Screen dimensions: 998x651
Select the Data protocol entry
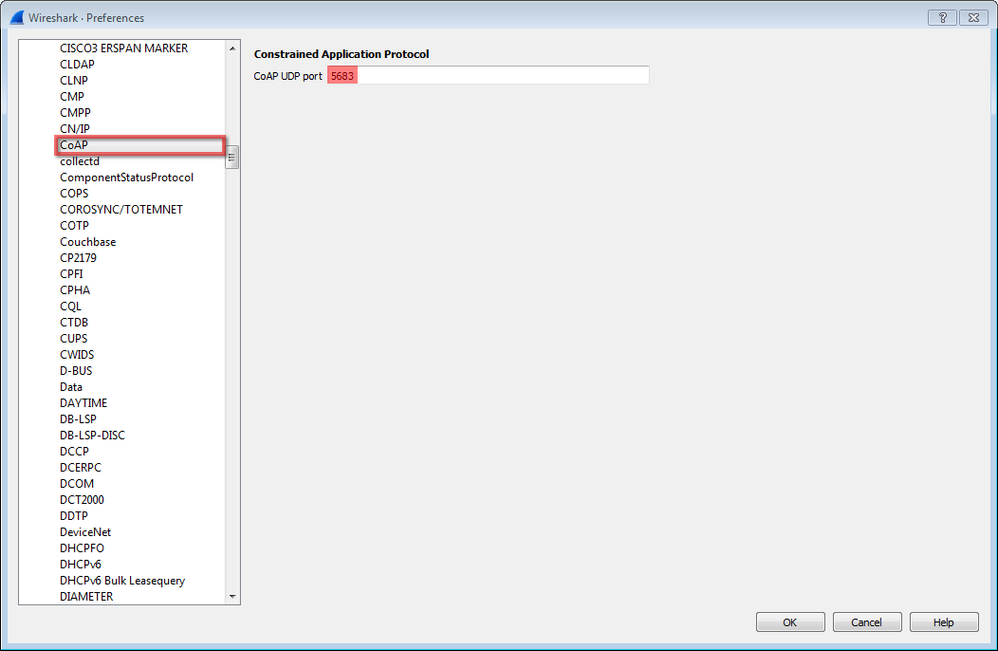(71, 387)
